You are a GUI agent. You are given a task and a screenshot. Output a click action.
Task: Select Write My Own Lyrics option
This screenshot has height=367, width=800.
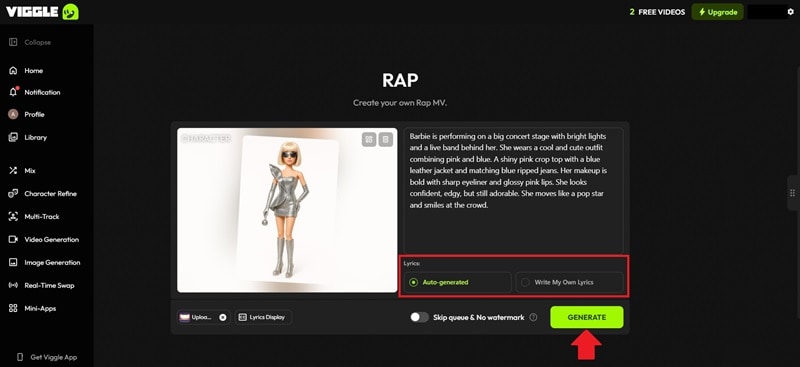click(569, 282)
